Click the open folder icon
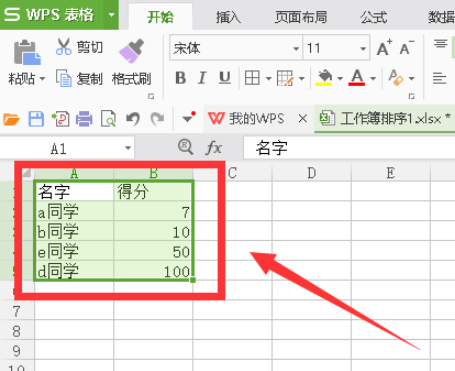 tap(11, 119)
